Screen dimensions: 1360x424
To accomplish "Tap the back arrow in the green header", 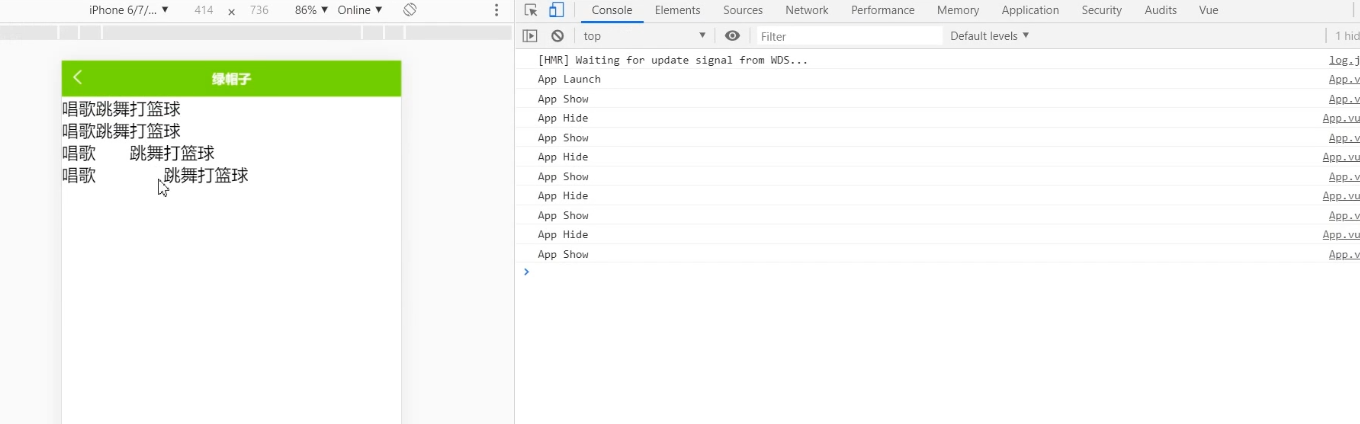I will (x=78, y=78).
